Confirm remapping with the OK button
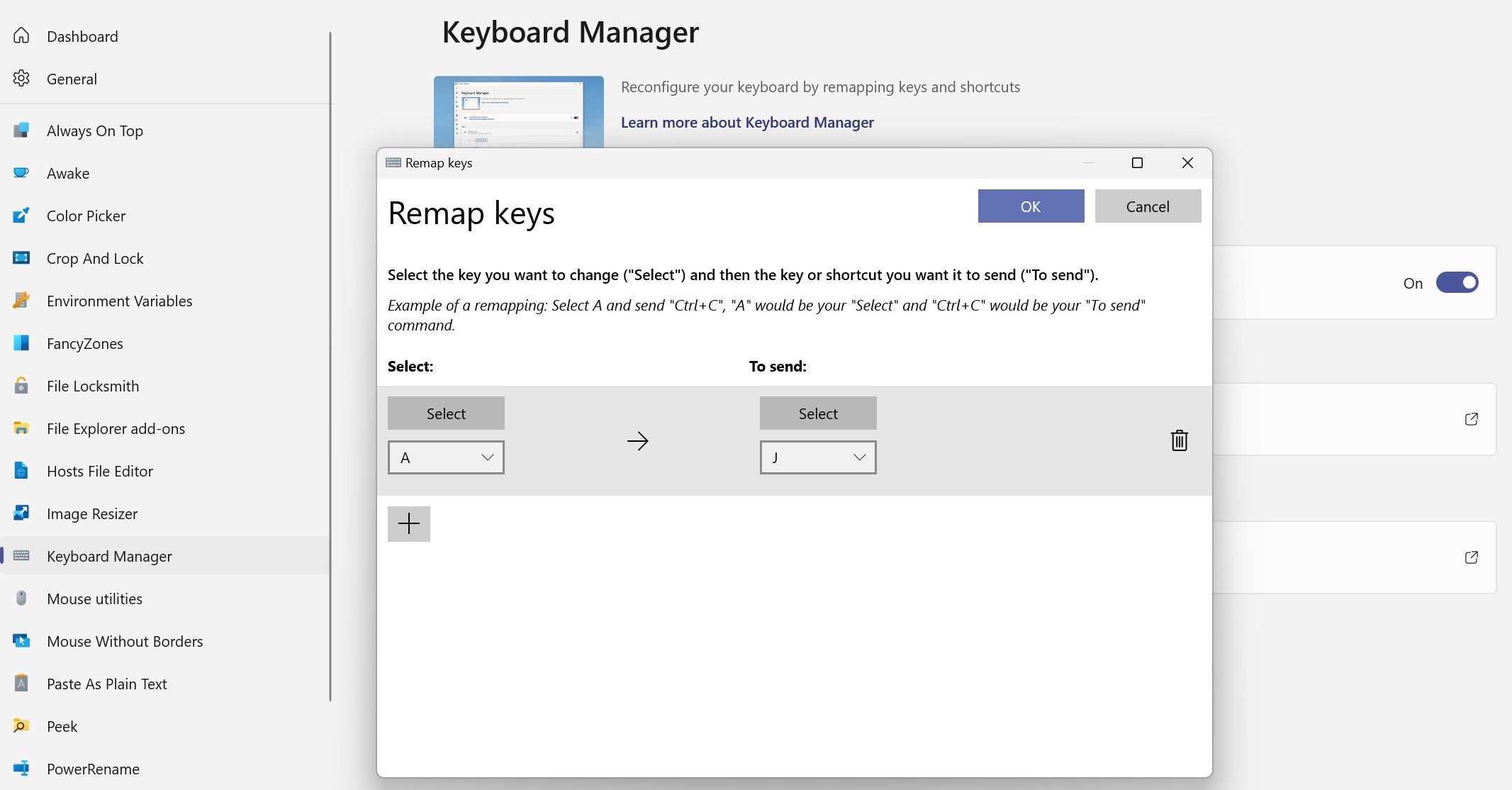This screenshot has width=1512, height=790. pos(1031,206)
